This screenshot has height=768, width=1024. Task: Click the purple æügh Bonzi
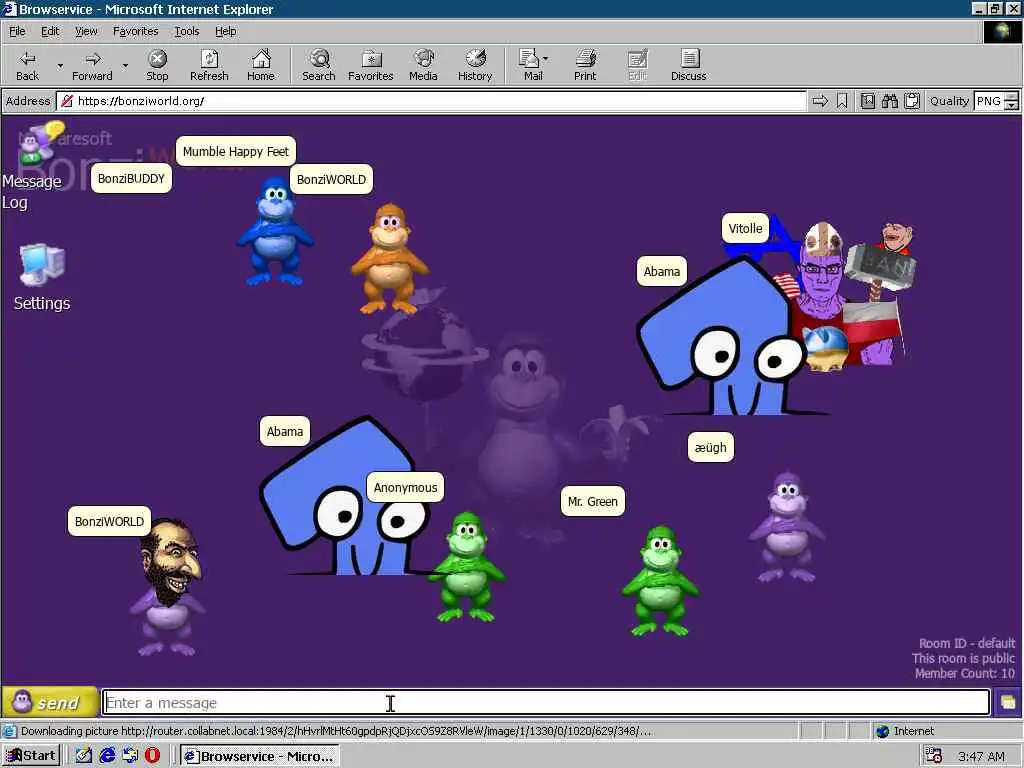point(787,528)
